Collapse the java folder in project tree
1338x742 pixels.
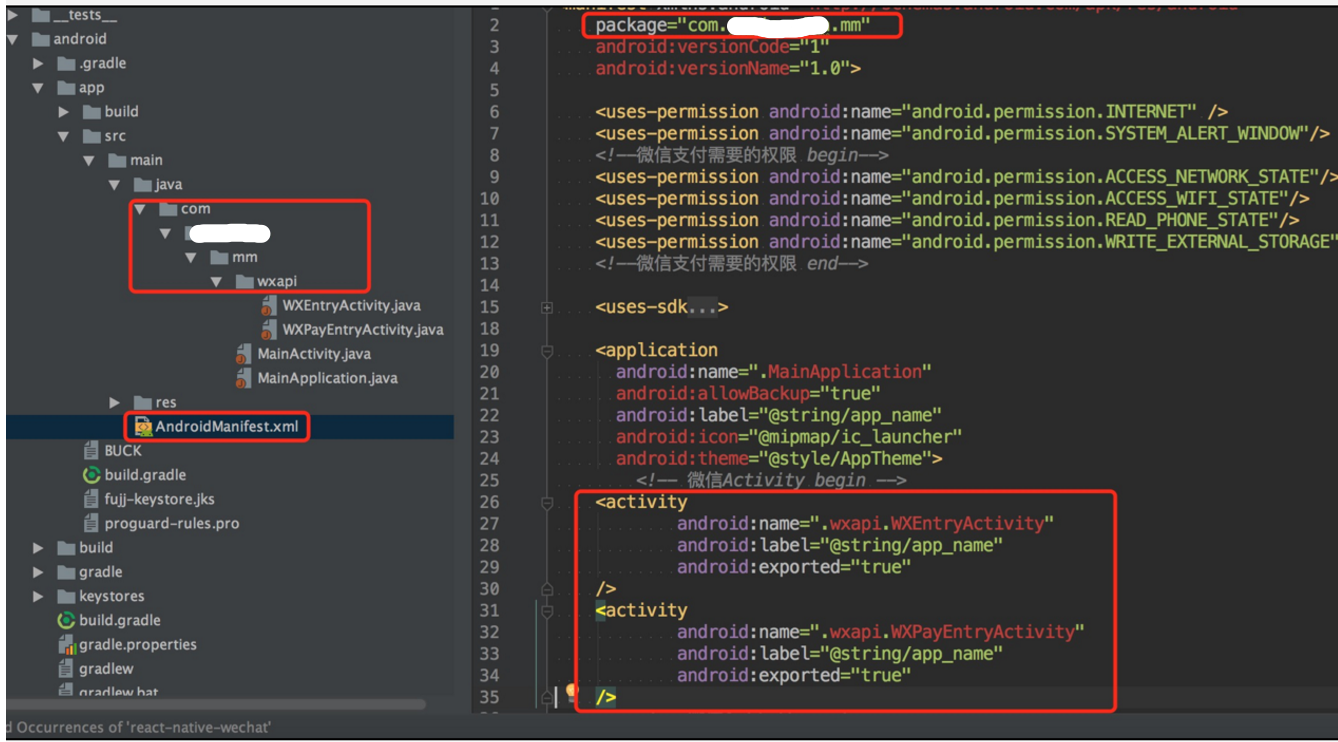113,184
